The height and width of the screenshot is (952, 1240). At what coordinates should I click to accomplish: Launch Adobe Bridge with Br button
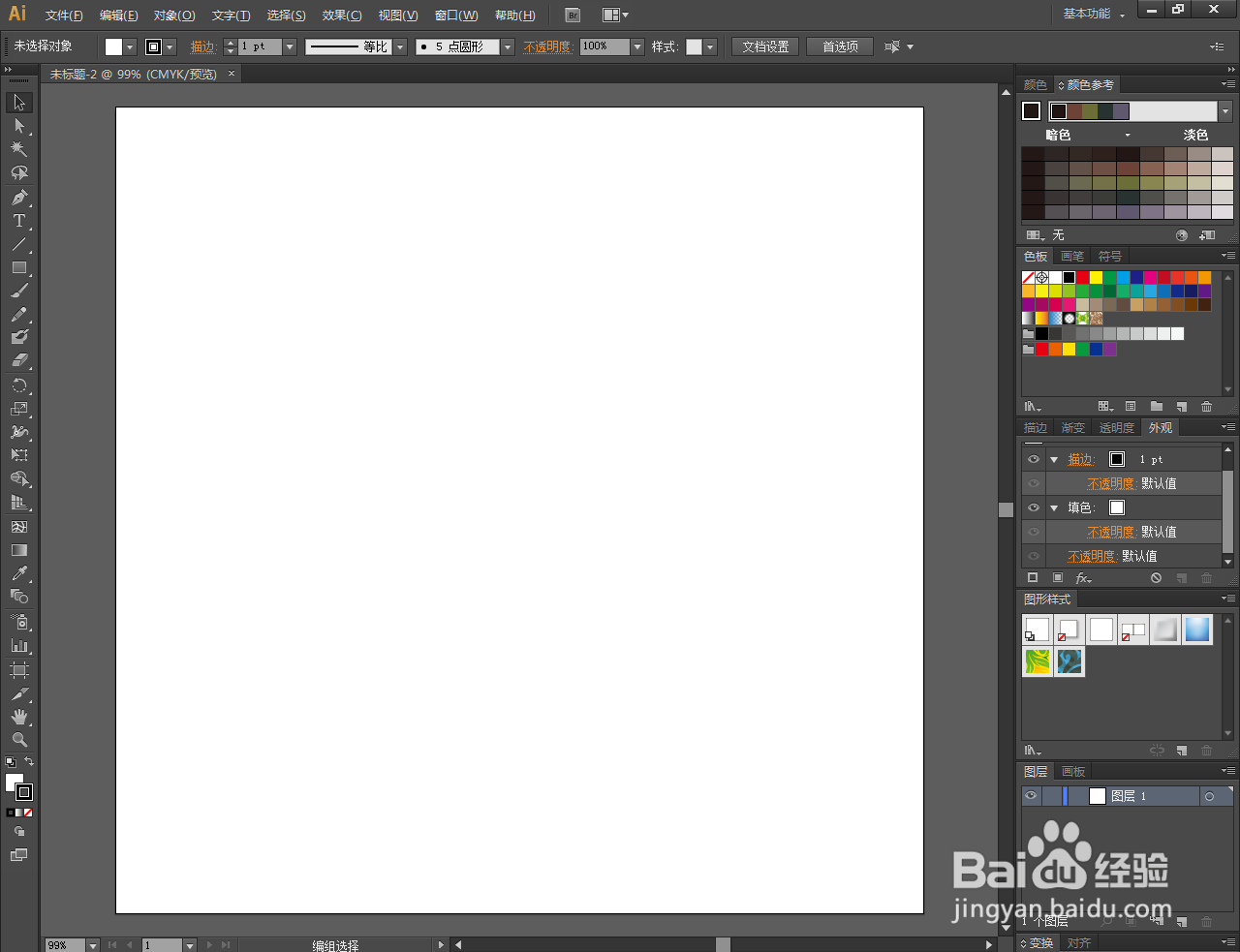tap(573, 15)
